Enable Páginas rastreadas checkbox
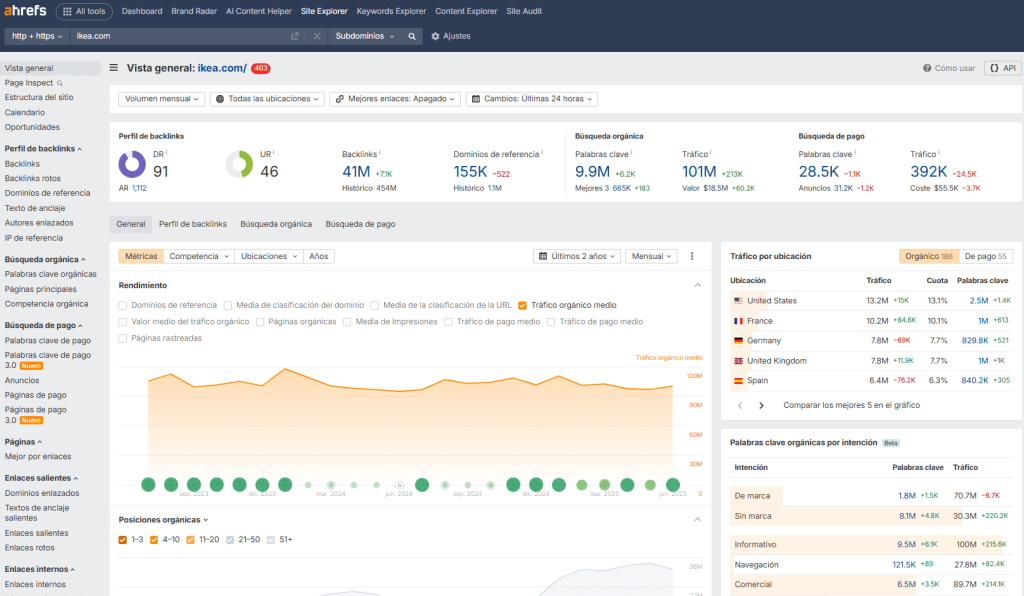Screen dimensions: 1024x596 (123, 338)
